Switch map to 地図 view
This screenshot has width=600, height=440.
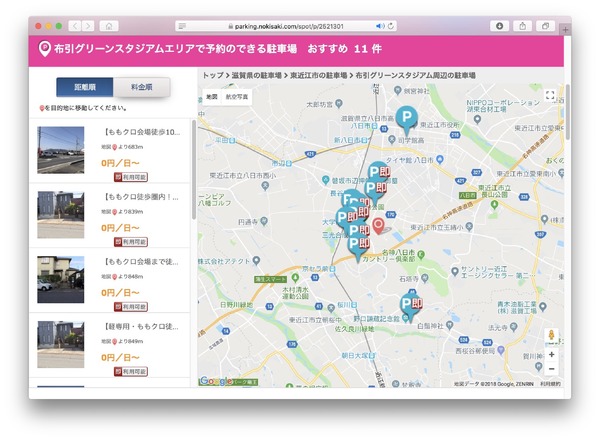[212, 96]
